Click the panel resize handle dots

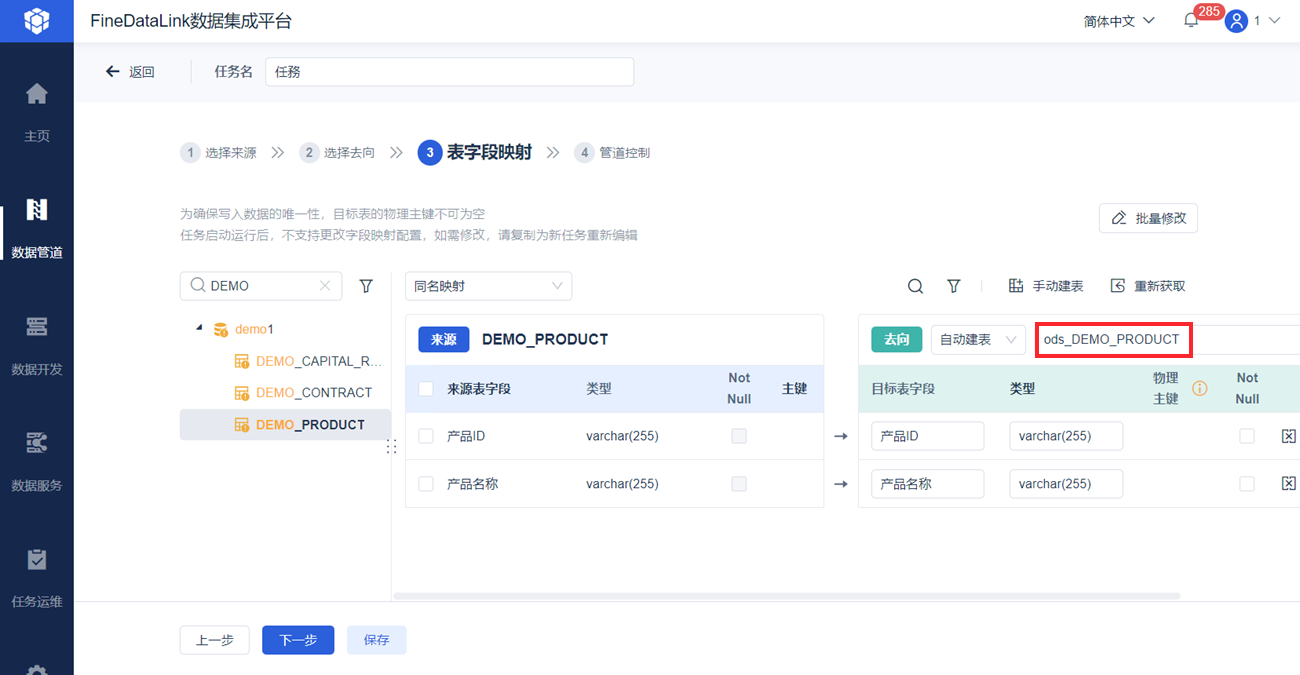391,447
